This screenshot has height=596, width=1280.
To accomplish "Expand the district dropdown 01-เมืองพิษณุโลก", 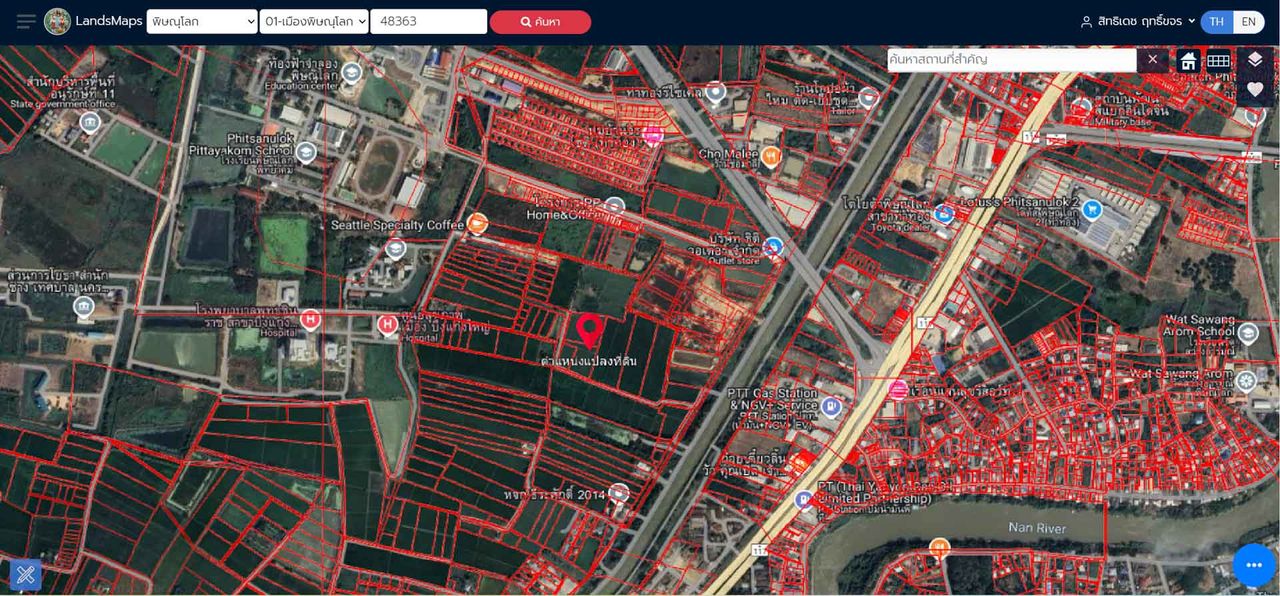I will [x=314, y=22].
